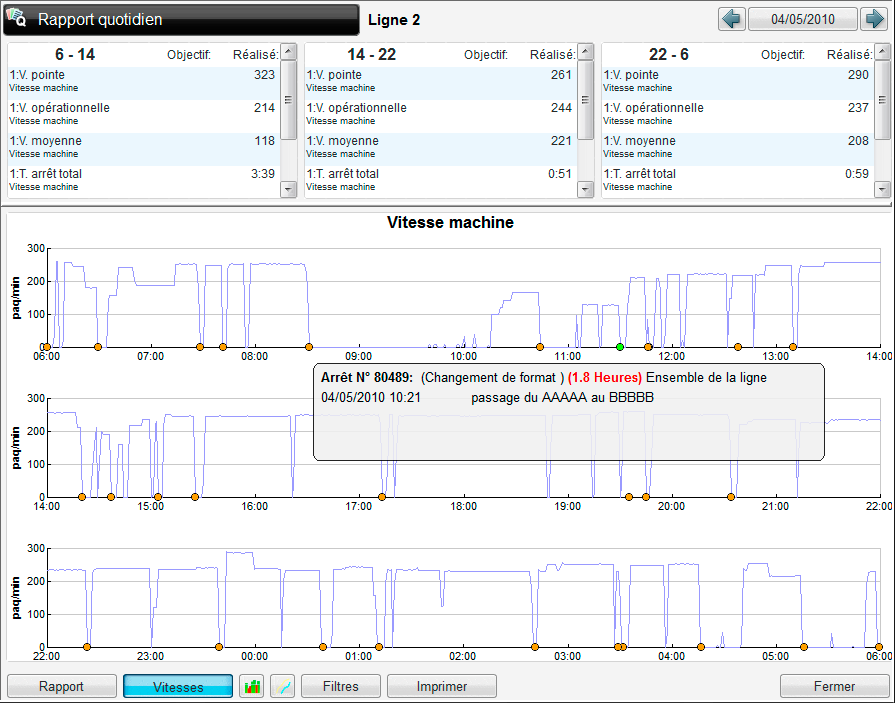Click the scrollbar thumb in the 6 - 14 panel
This screenshot has height=703, width=895.
(x=289, y=100)
